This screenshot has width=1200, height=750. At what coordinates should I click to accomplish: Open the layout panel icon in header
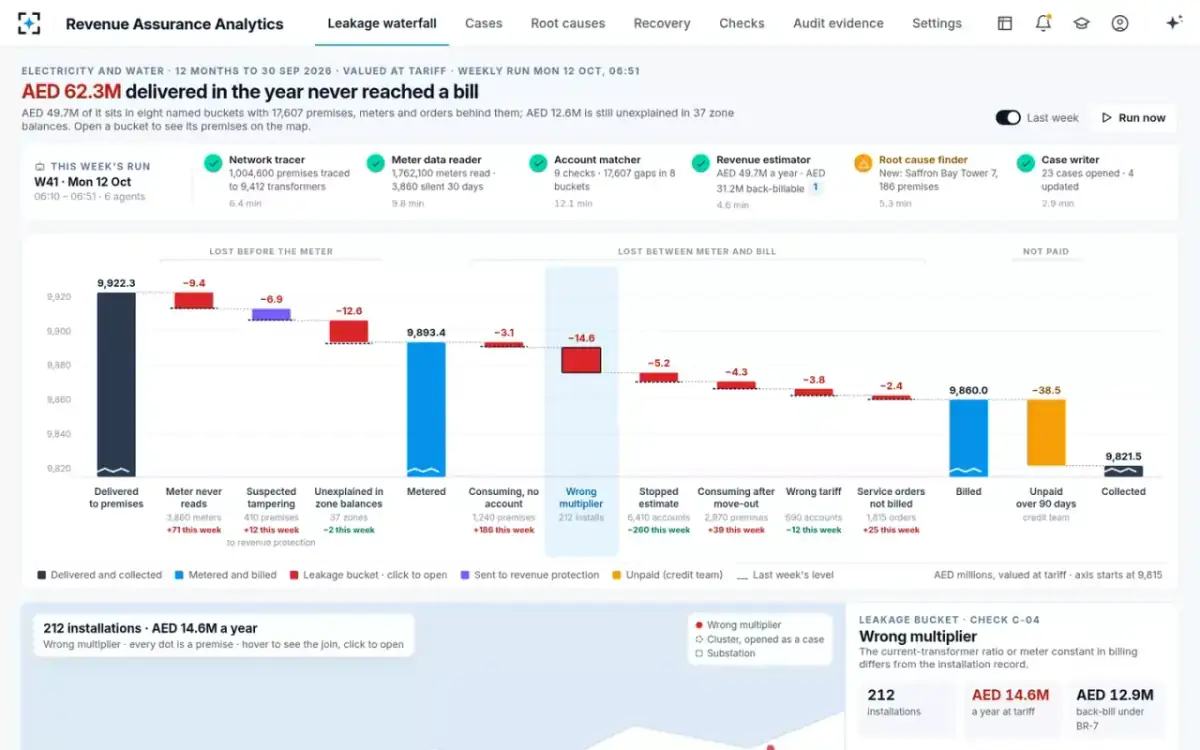1005,23
